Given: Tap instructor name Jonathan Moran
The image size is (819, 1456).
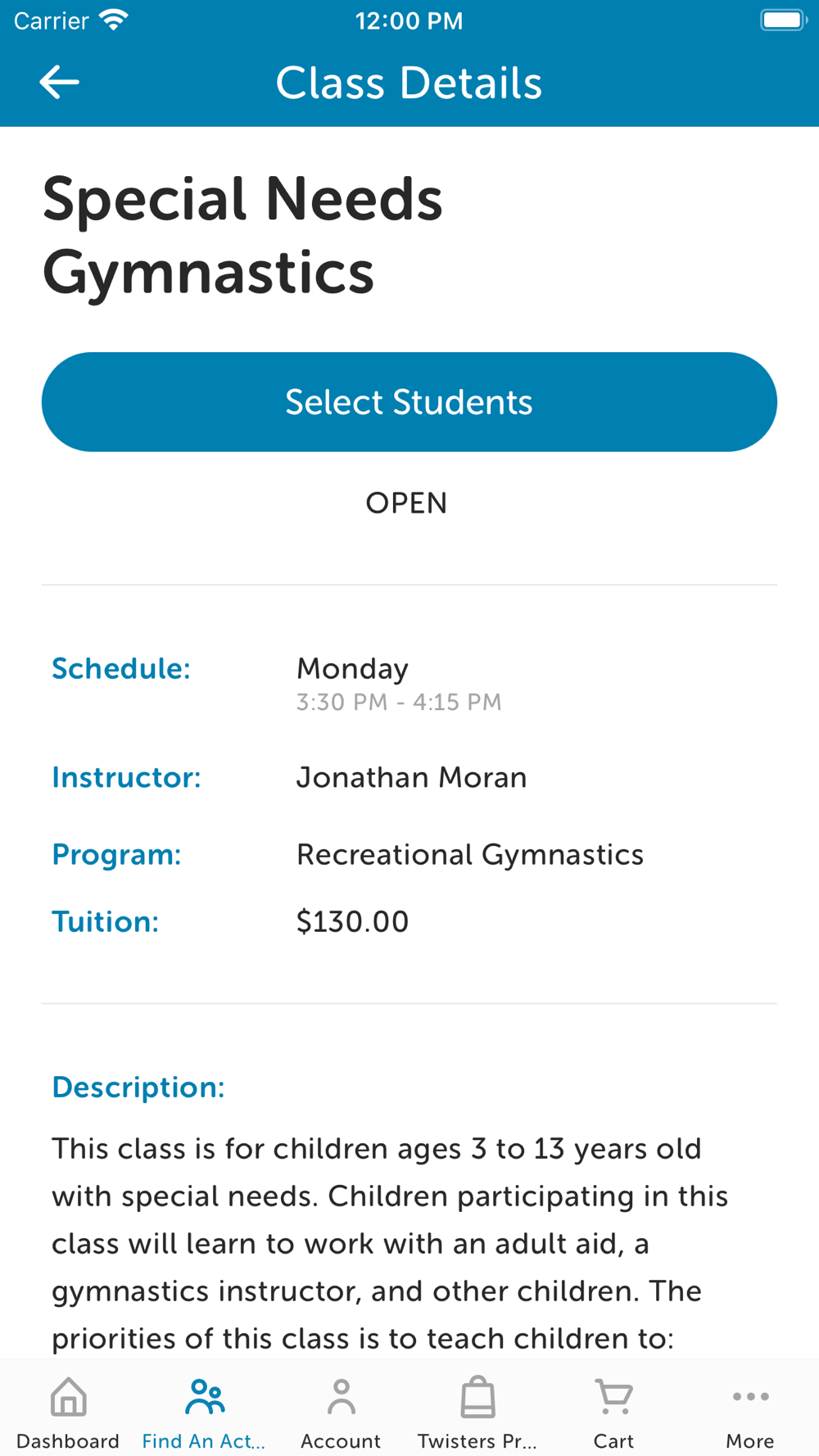Looking at the screenshot, I should click(x=412, y=777).
